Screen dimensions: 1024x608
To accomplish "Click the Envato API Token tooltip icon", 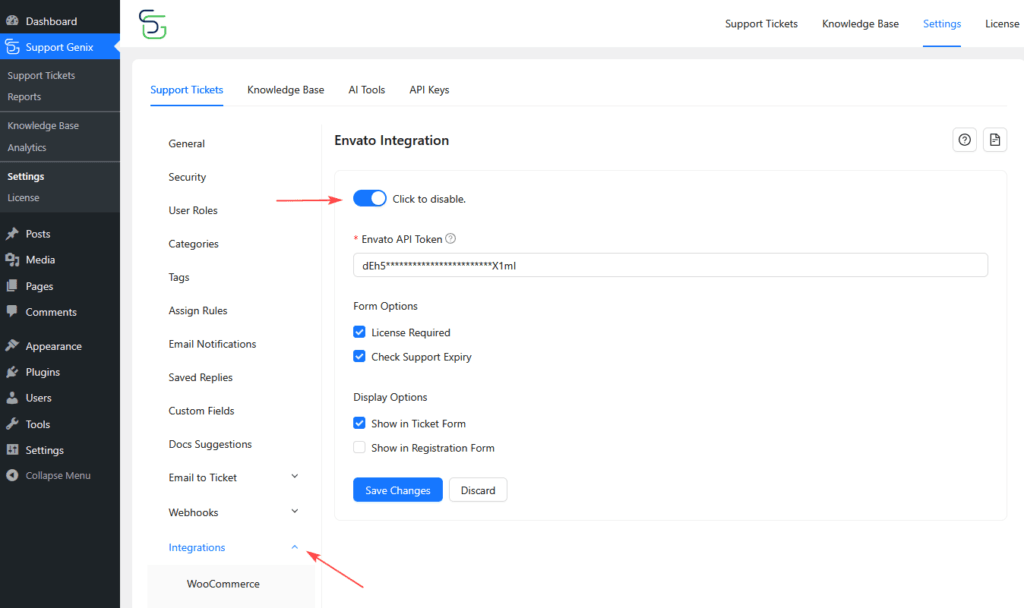I will click(451, 238).
